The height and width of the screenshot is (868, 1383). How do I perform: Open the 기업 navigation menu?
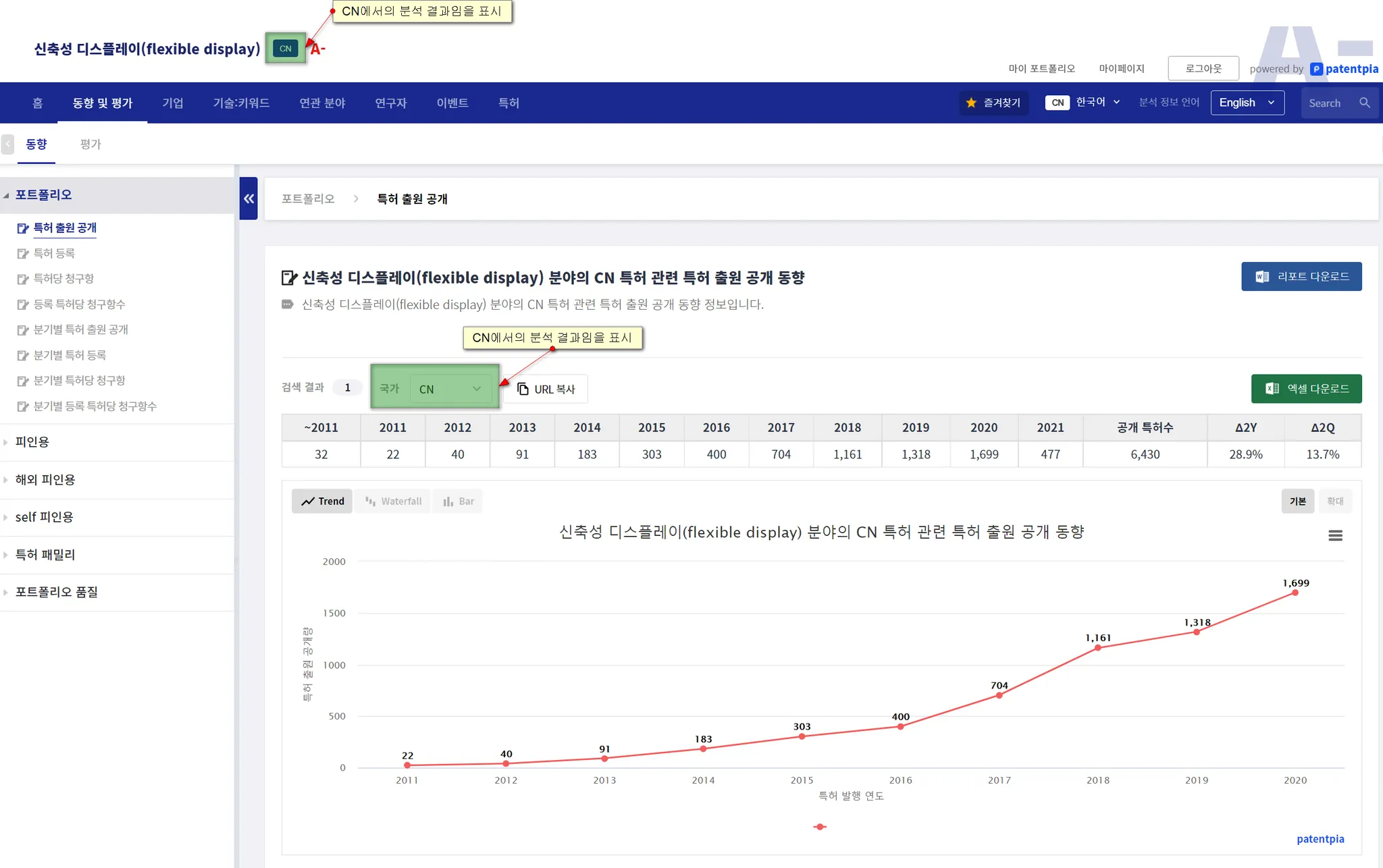pos(172,103)
